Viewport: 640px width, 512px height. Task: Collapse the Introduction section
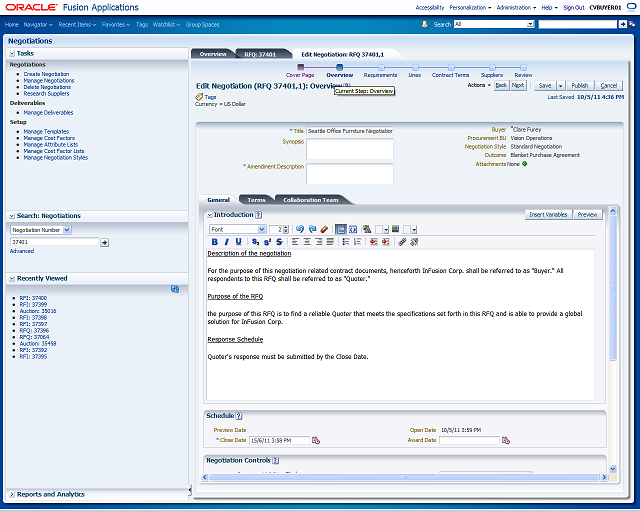[210, 215]
